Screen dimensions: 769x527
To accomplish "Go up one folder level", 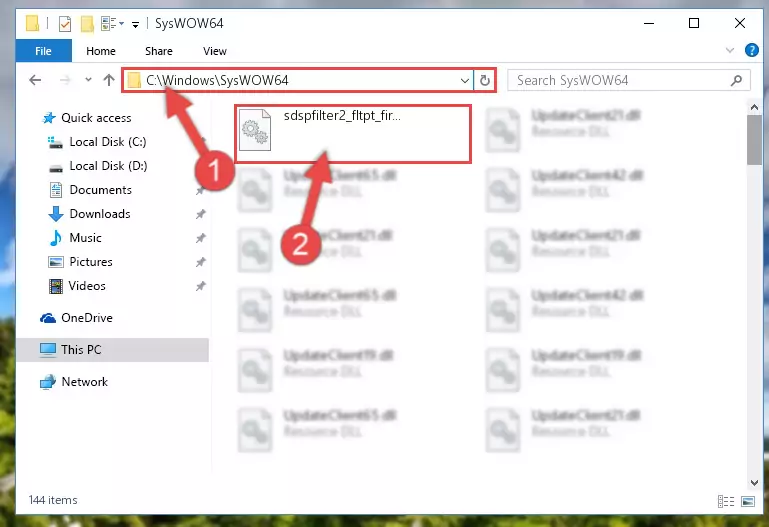I will point(109,80).
